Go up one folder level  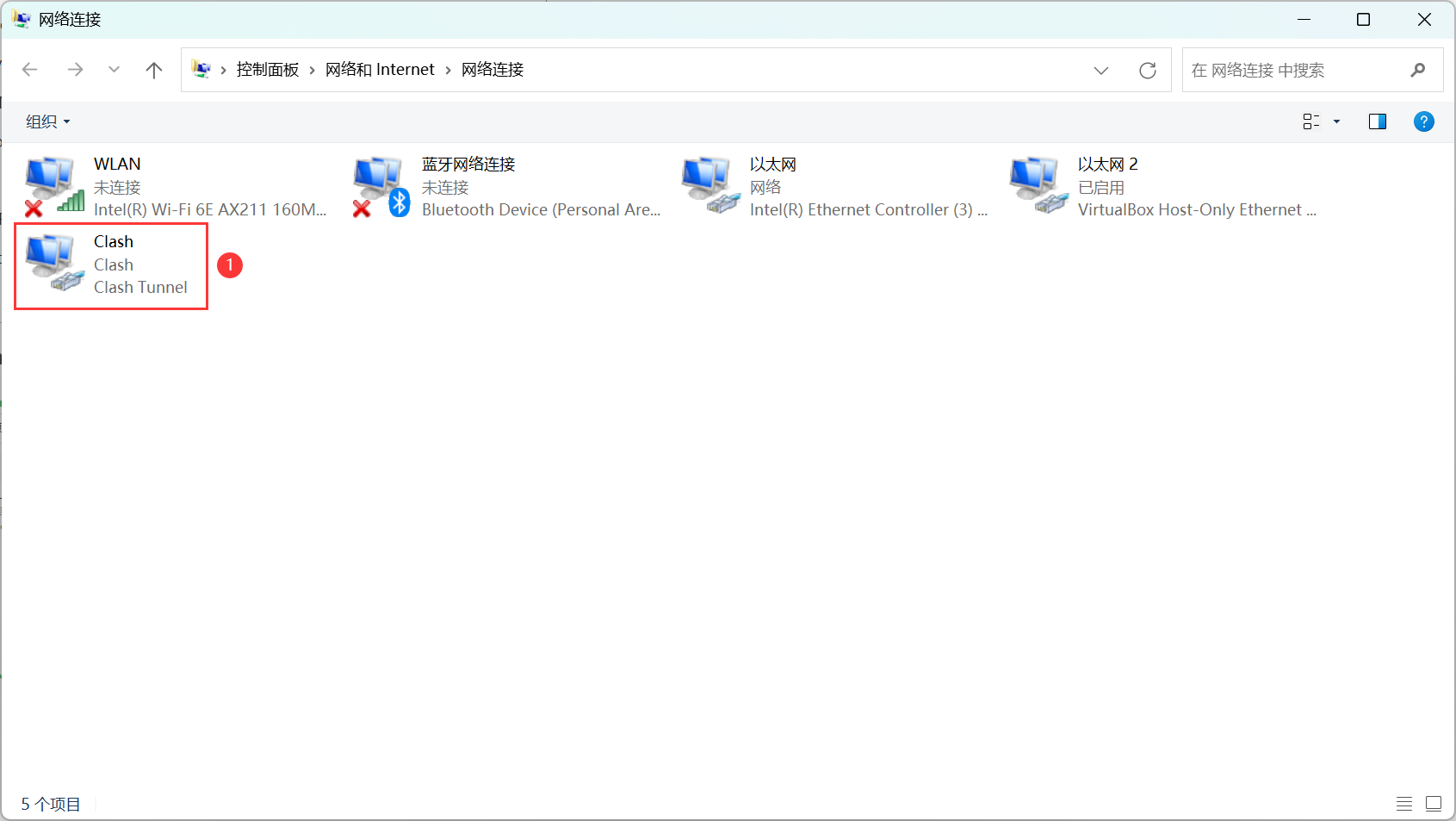pyautogui.click(x=154, y=70)
